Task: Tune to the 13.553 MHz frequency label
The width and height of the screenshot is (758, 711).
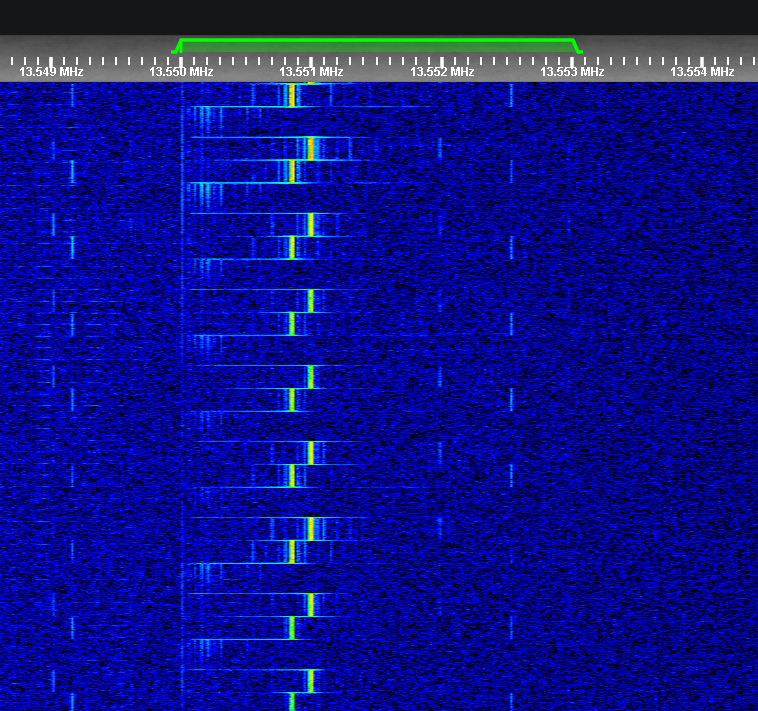Action: pyautogui.click(x=572, y=72)
